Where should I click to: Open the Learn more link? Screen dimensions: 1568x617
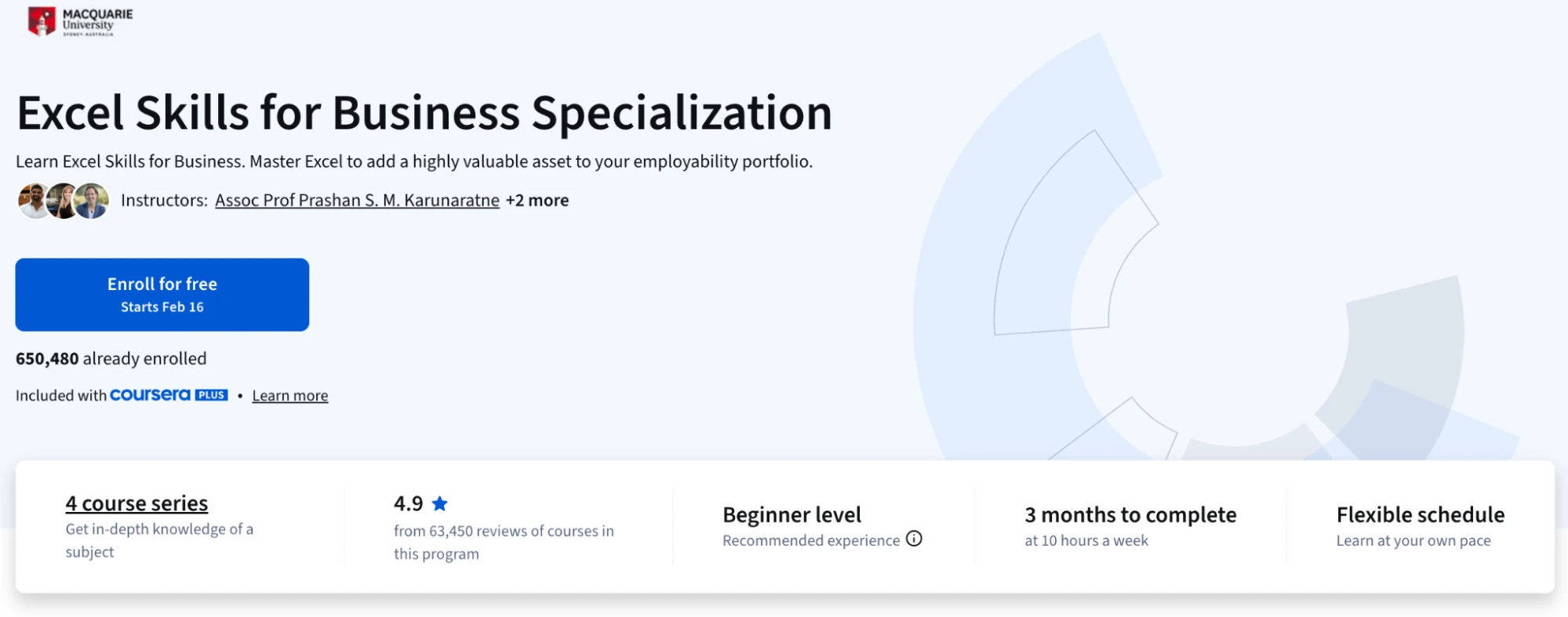(x=289, y=394)
